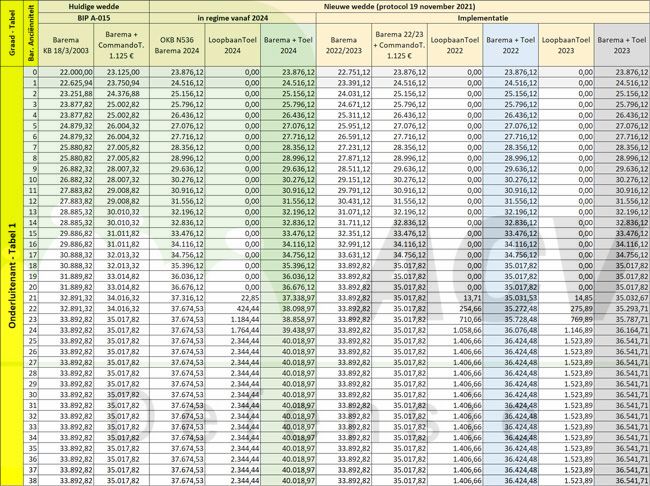This screenshot has width=650, height=486.
Task: Click the cell with value 275,89
Action: tap(566, 309)
